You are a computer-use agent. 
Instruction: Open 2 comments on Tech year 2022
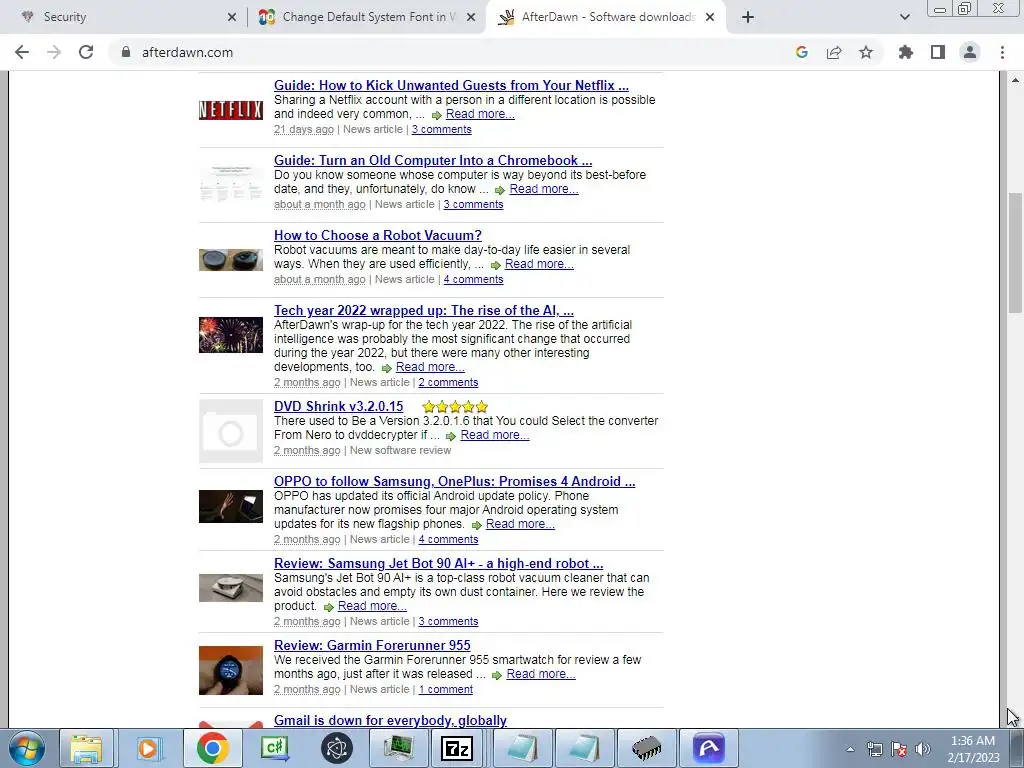tap(448, 383)
